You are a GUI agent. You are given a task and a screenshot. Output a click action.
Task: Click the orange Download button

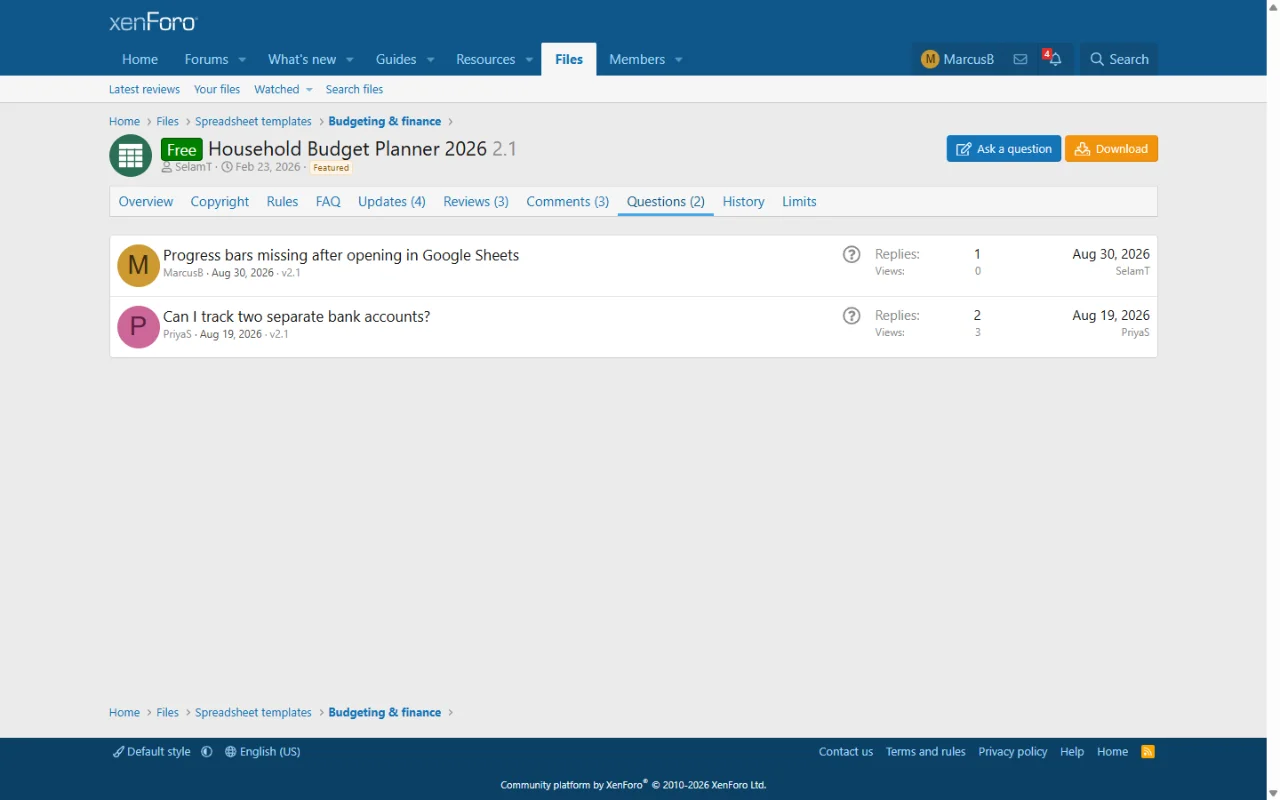tap(1111, 149)
